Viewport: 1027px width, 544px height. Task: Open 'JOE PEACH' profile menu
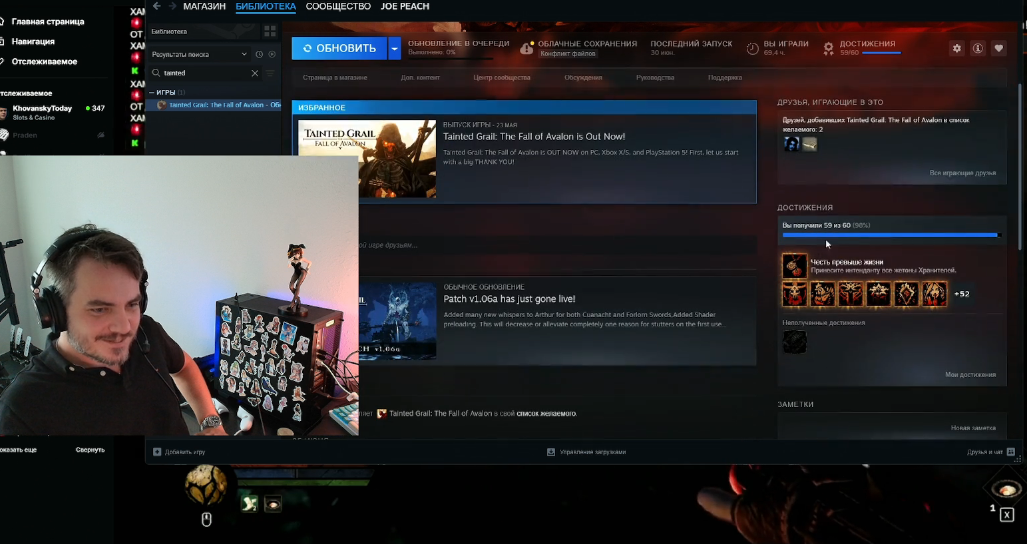click(405, 6)
